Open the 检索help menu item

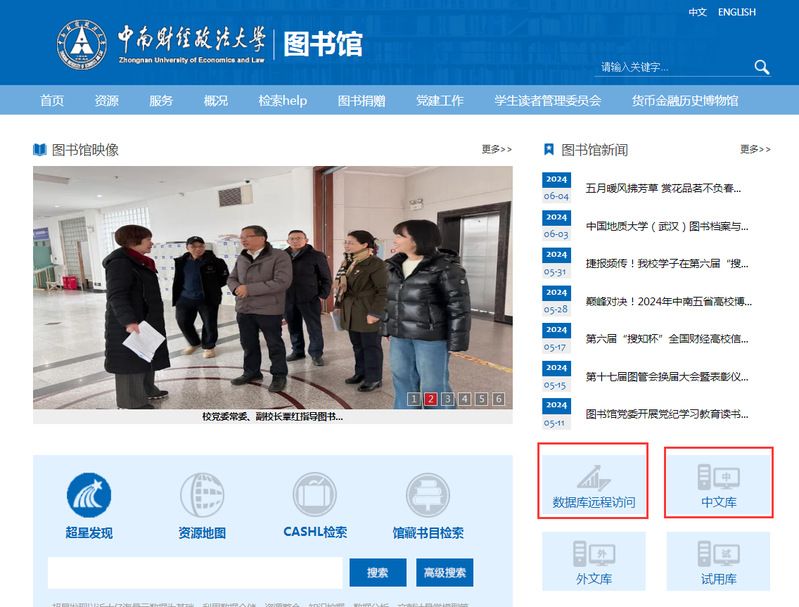tap(282, 101)
